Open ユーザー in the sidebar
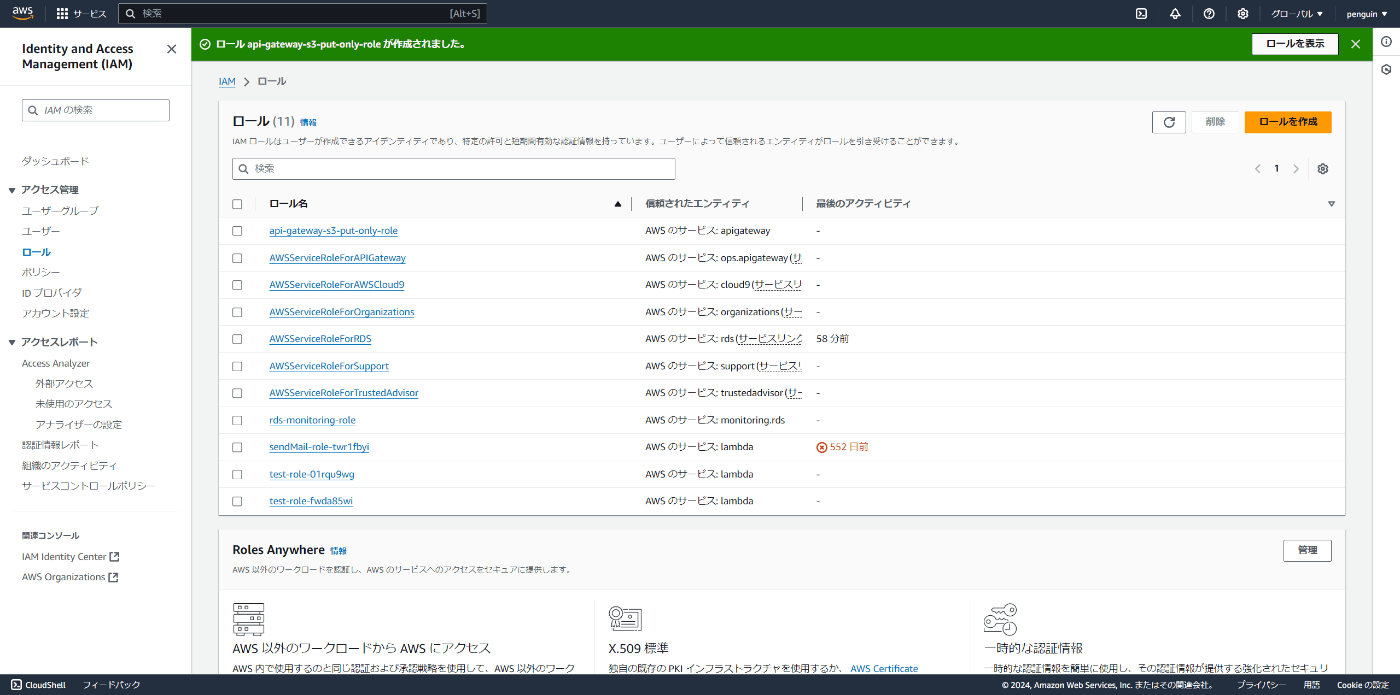Screen dimensions: 1400x695 pyautogui.click(x=41, y=231)
